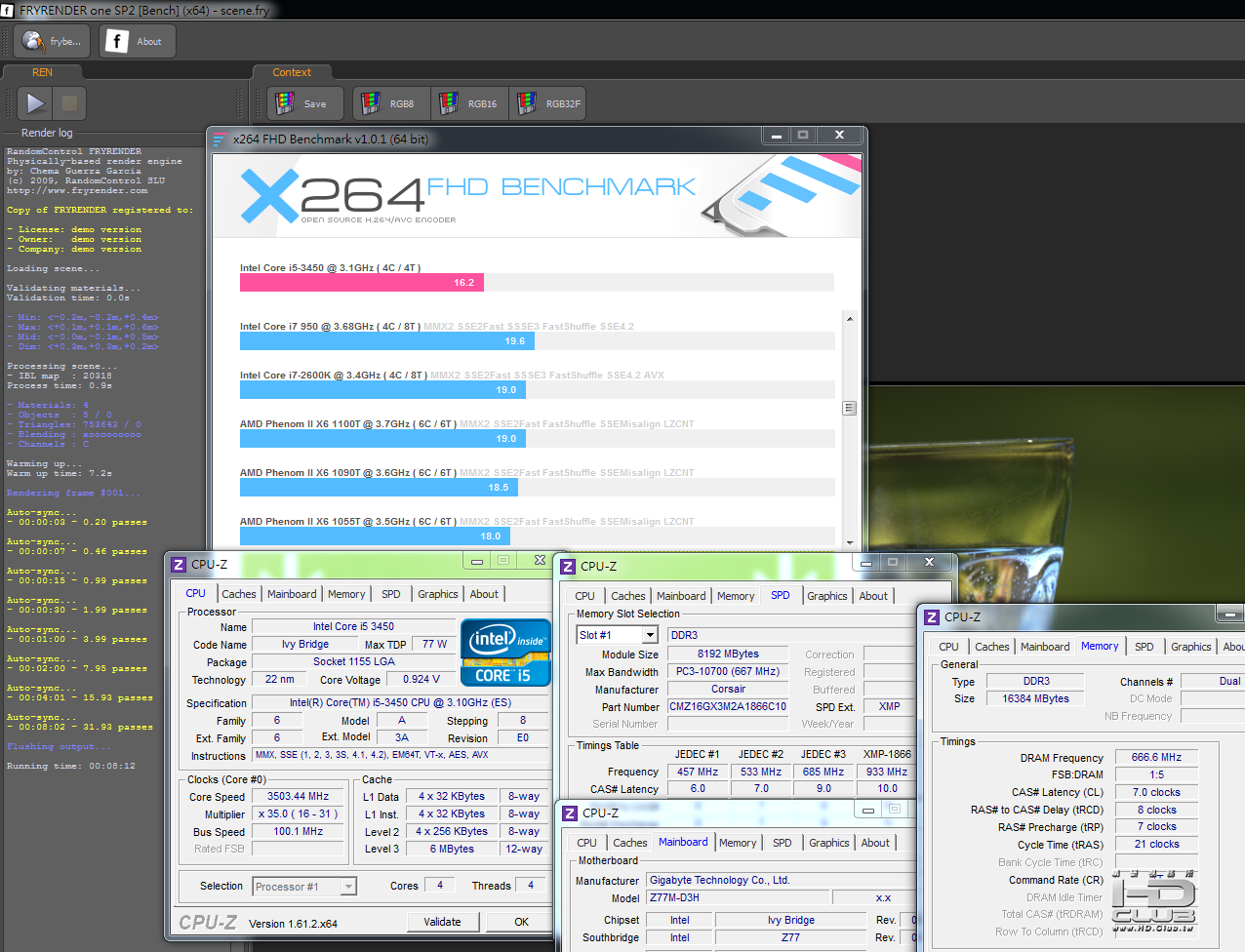
Task: Open the frybe... toolbar button
Action: tap(53, 42)
